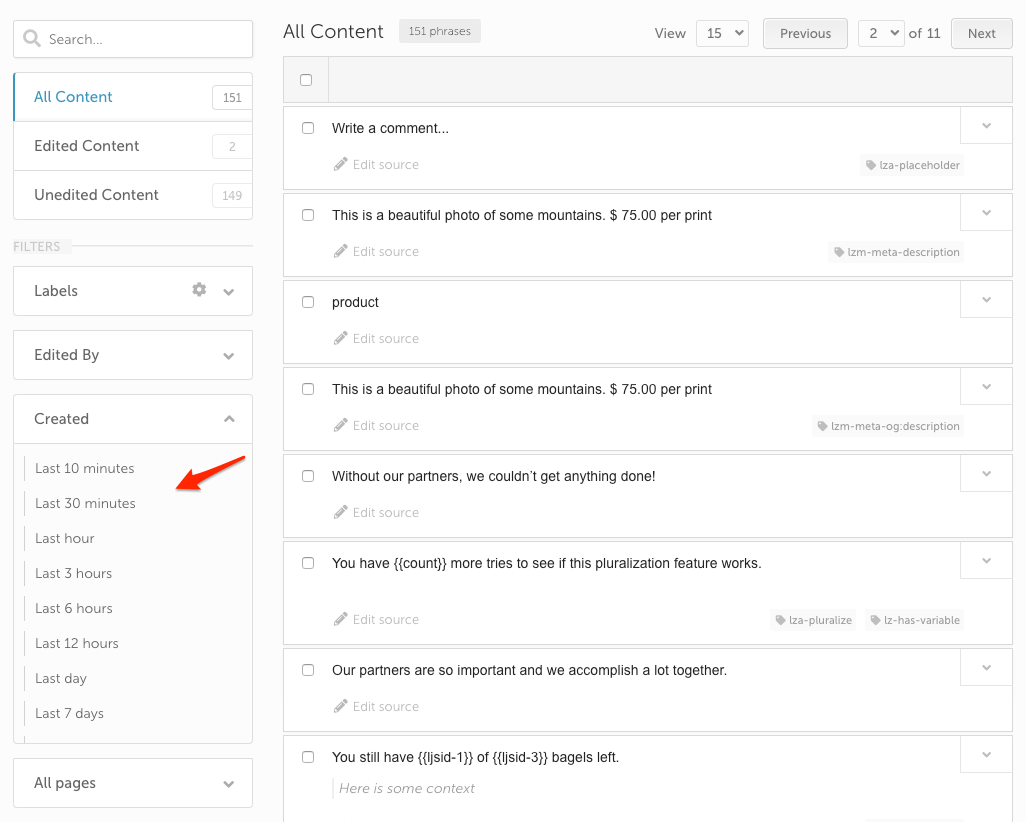1026x822 pixels.
Task: Switch to Unedited Content
Action: click(133, 195)
